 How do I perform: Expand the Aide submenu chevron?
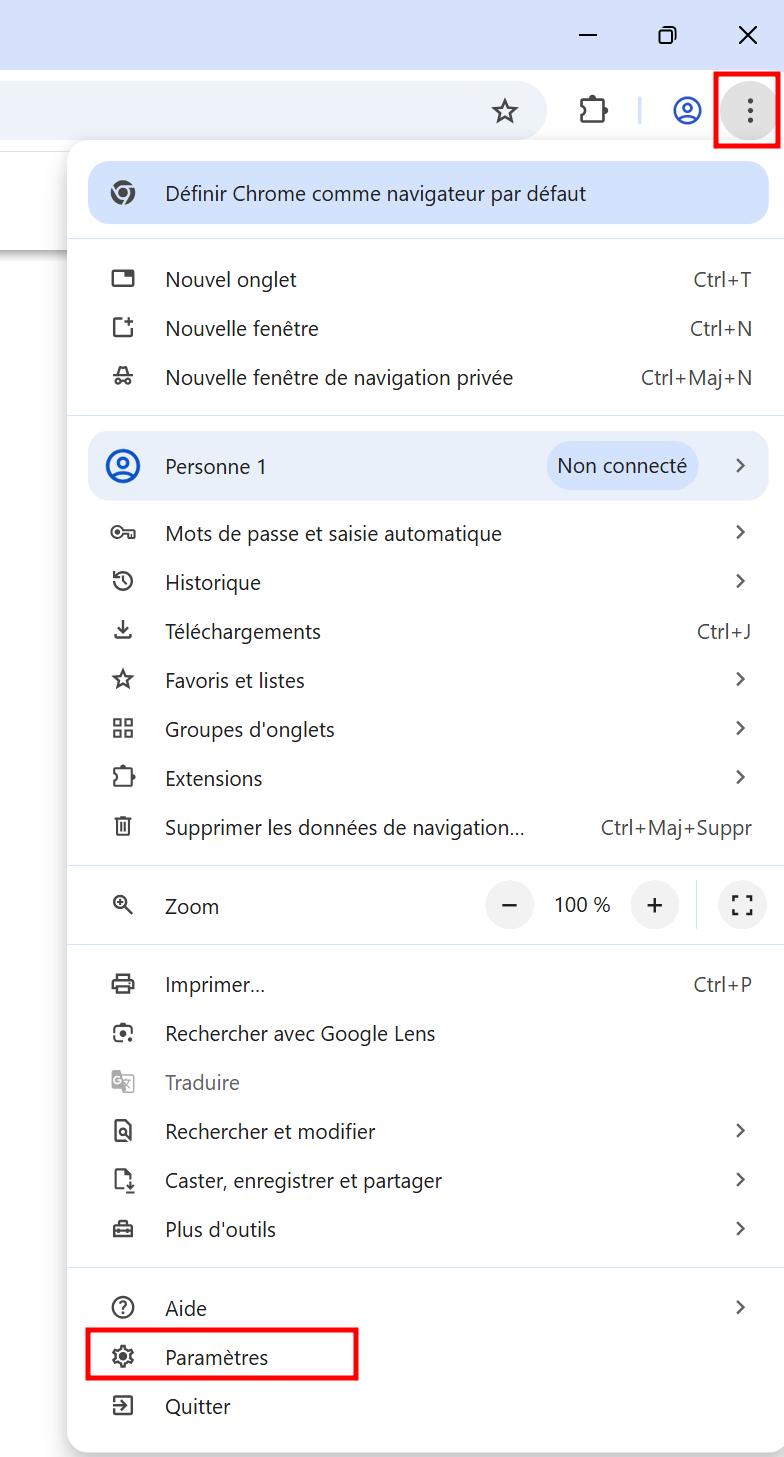[x=740, y=1307]
